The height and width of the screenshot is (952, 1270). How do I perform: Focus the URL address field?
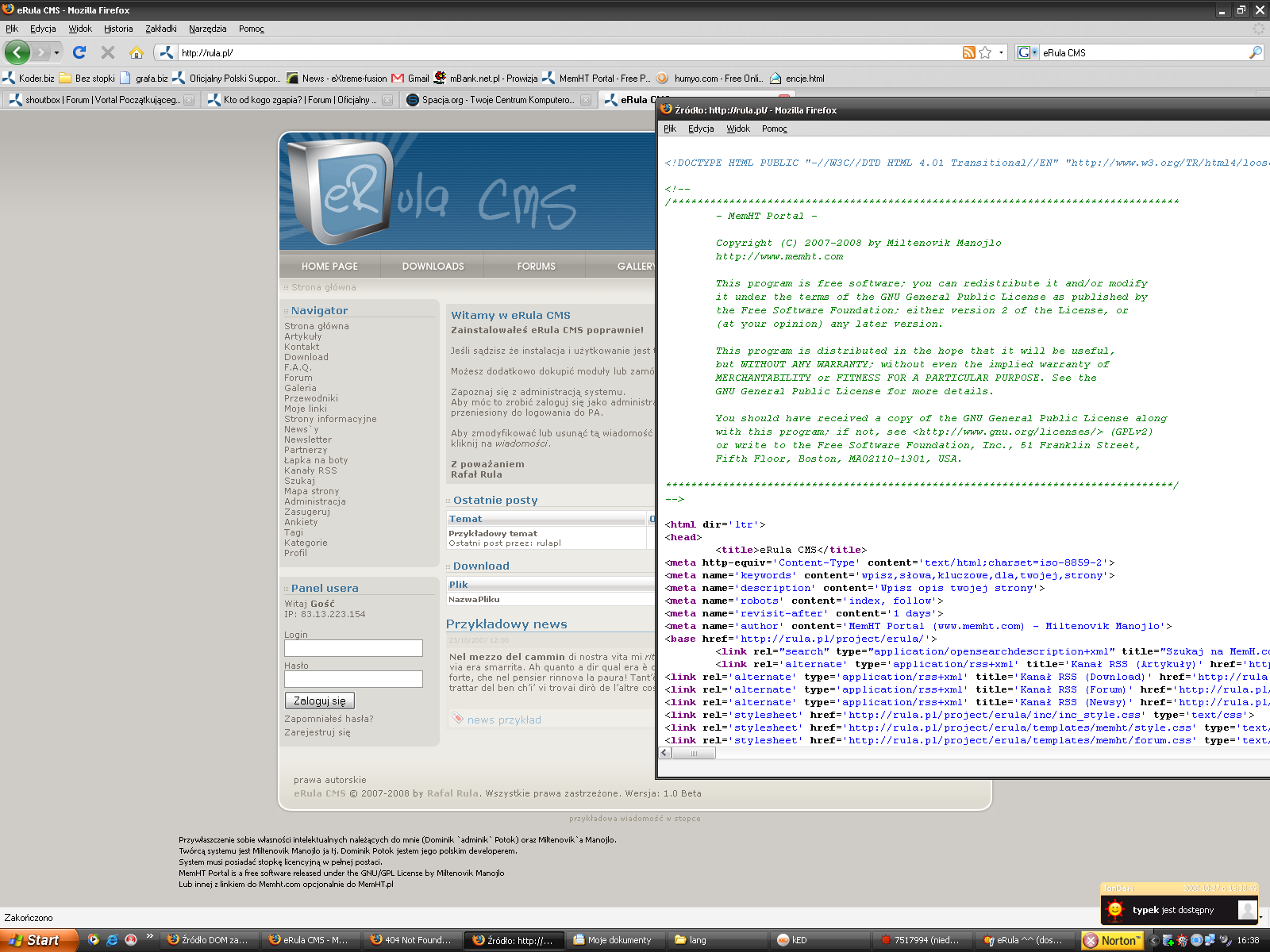(568, 53)
